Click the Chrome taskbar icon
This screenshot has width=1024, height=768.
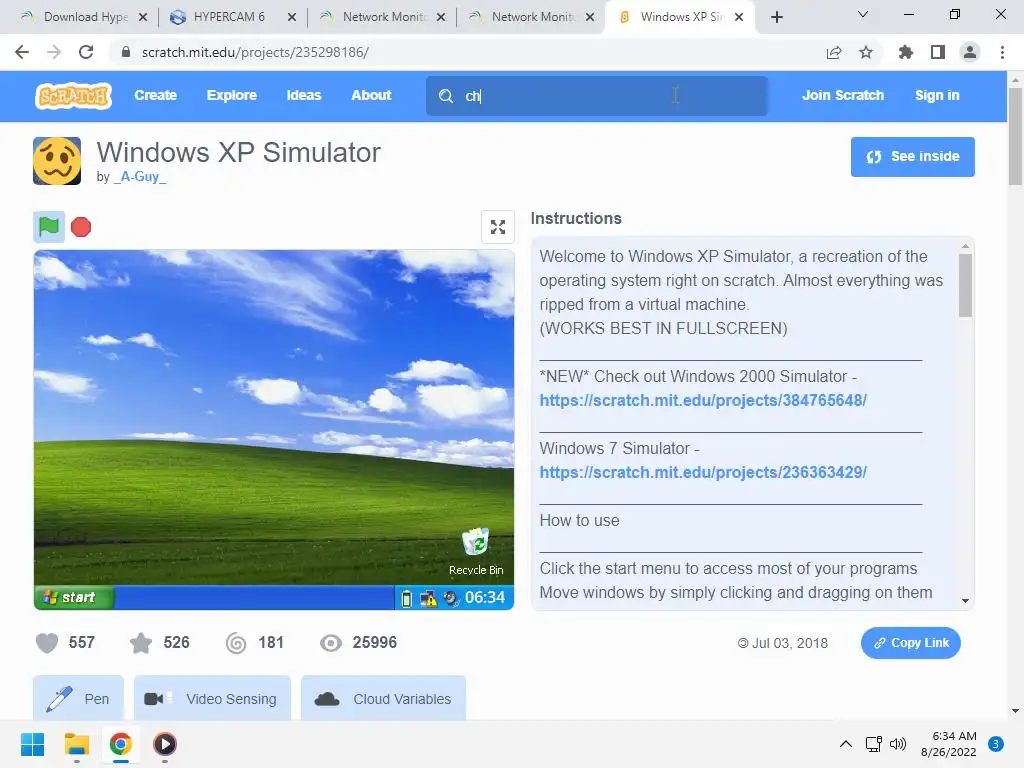point(121,744)
